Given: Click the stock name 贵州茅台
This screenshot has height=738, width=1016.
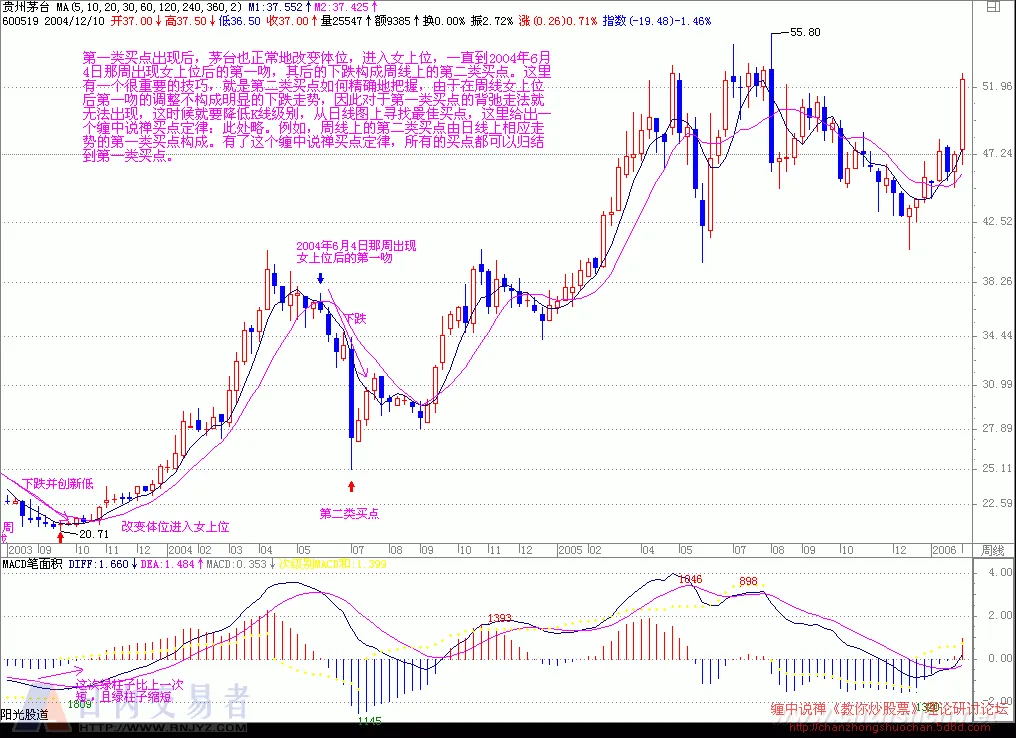Looking at the screenshot, I should coord(25,7).
